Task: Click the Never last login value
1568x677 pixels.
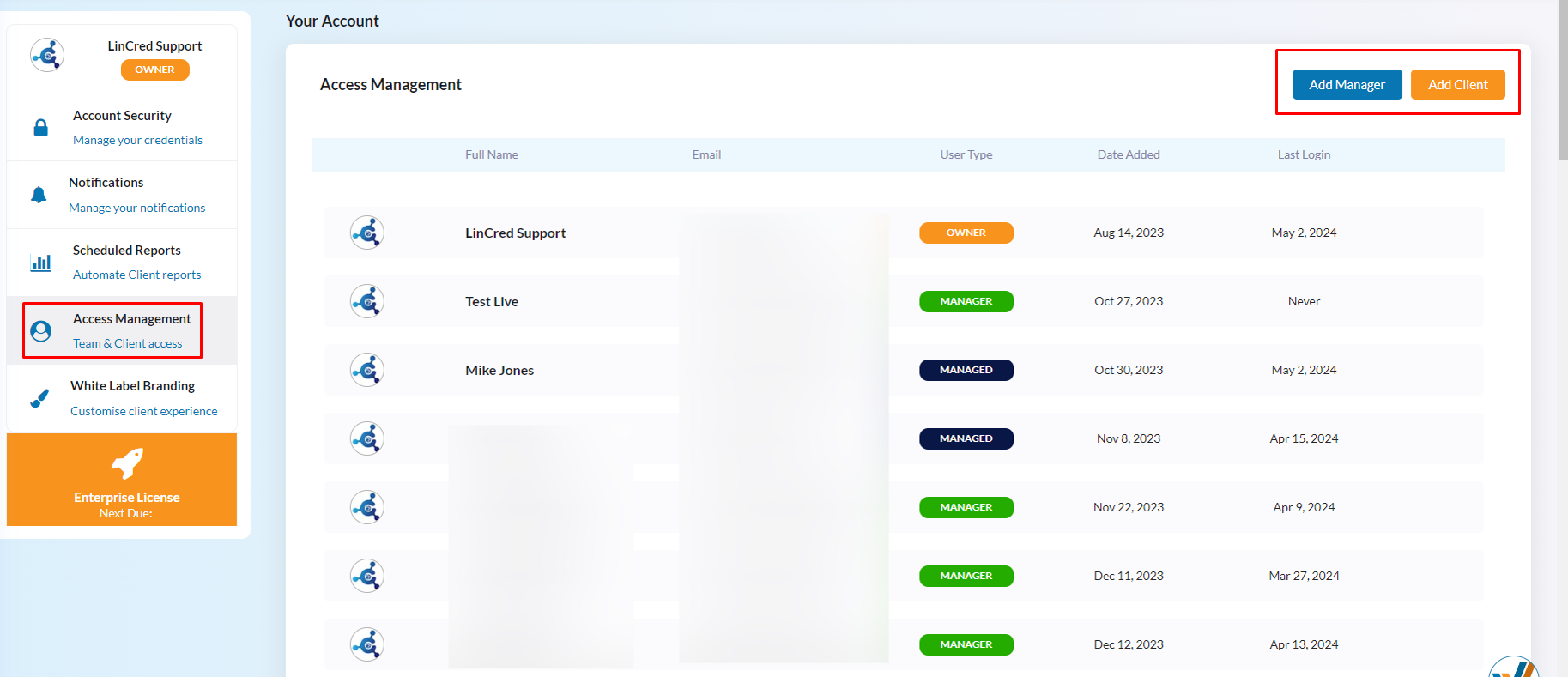Action: pos(1305,301)
